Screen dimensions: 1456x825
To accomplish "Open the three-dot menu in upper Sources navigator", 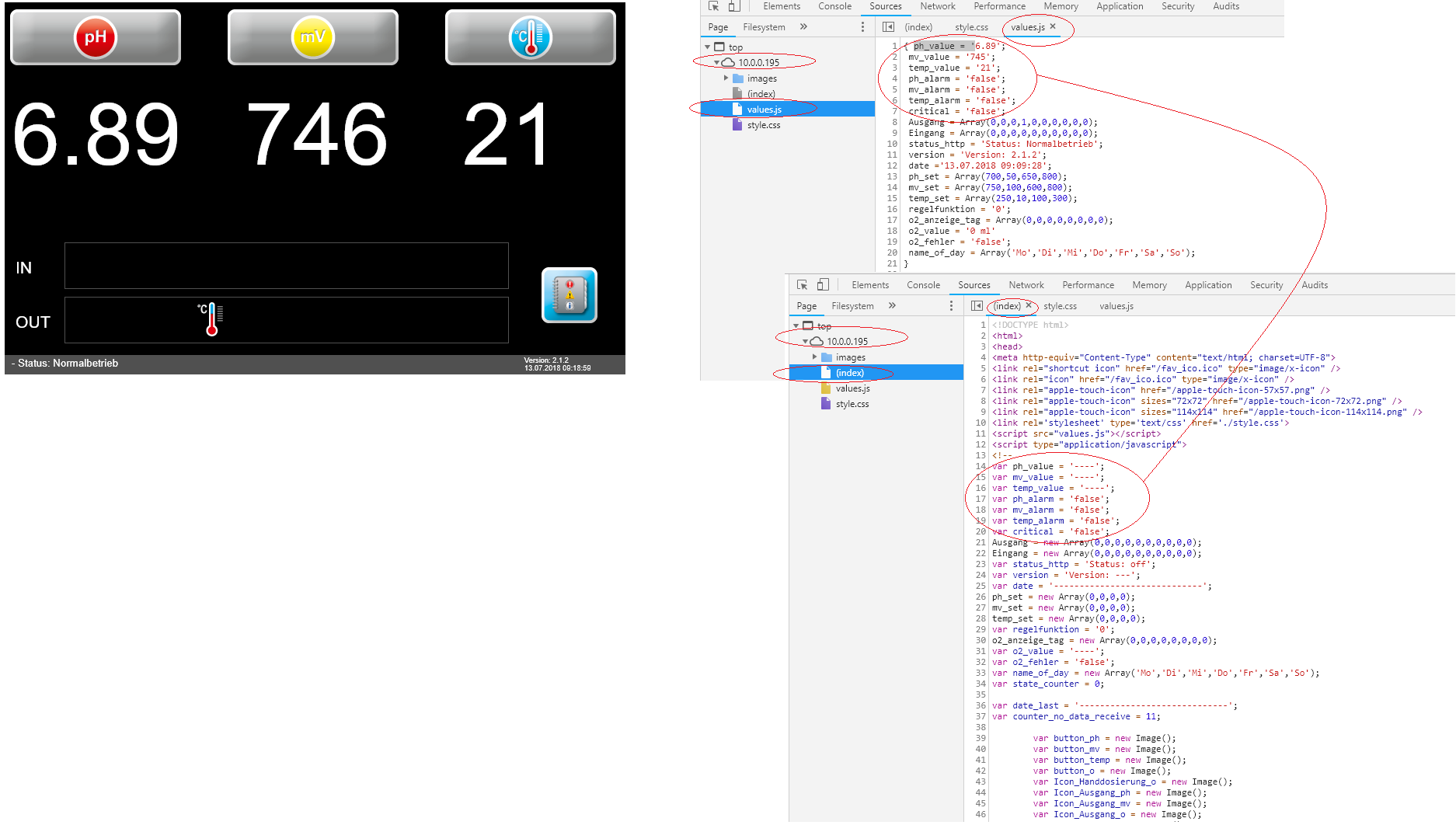I will click(862, 27).
